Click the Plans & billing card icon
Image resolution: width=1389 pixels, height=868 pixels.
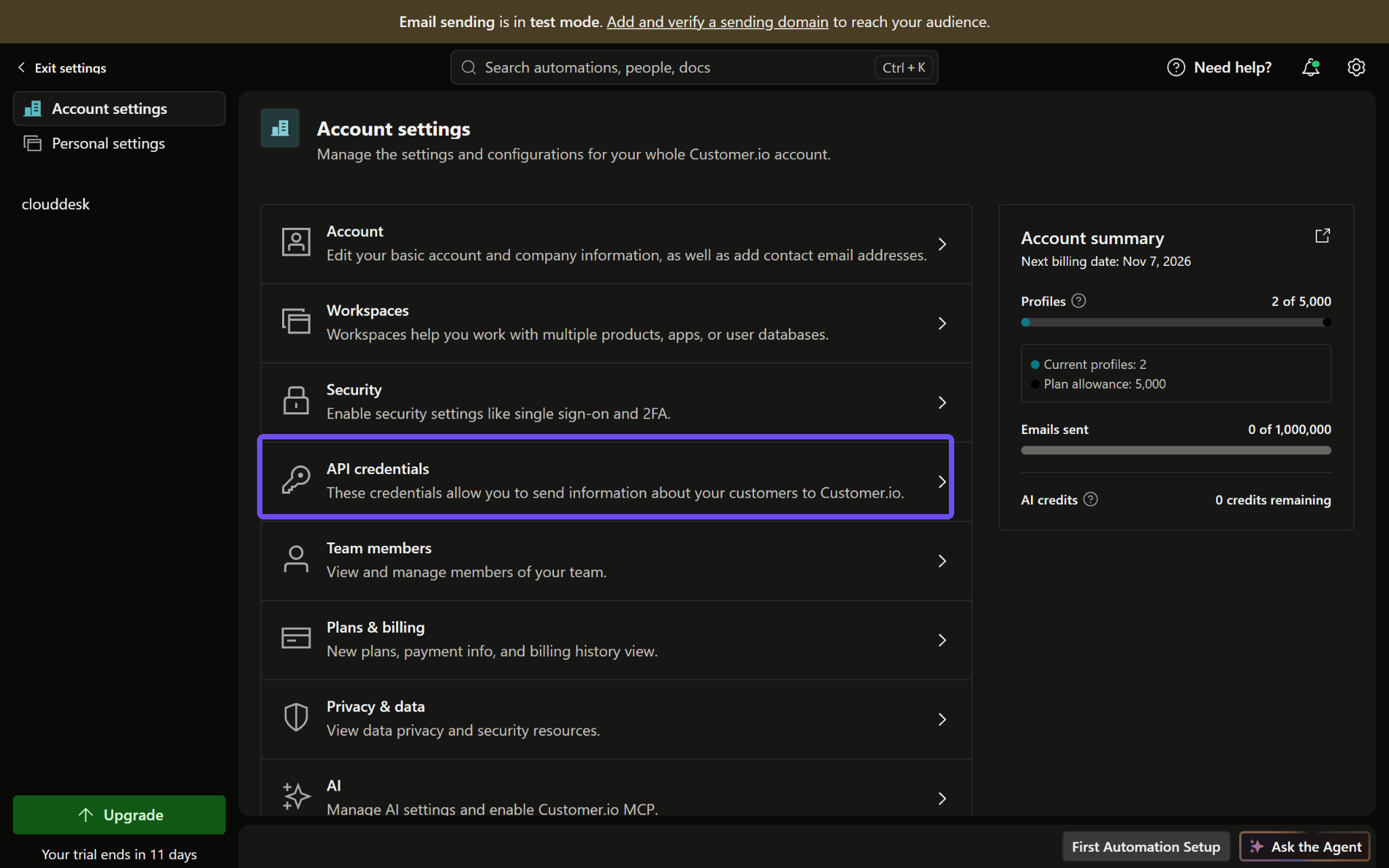[296, 638]
